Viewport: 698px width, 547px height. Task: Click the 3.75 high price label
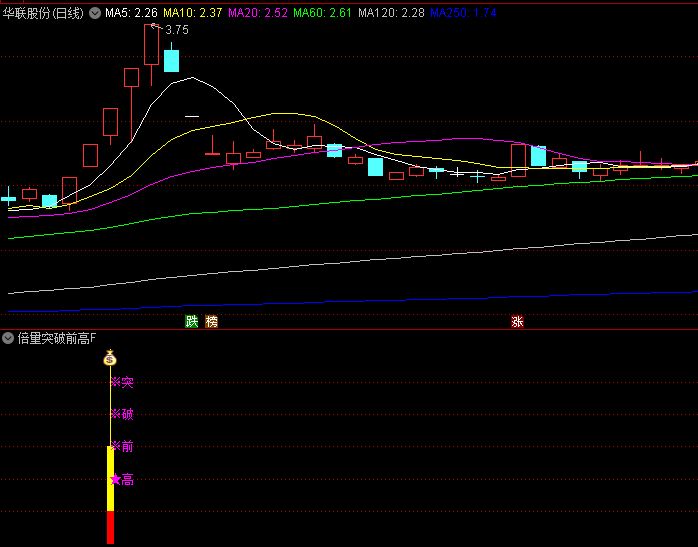click(177, 30)
